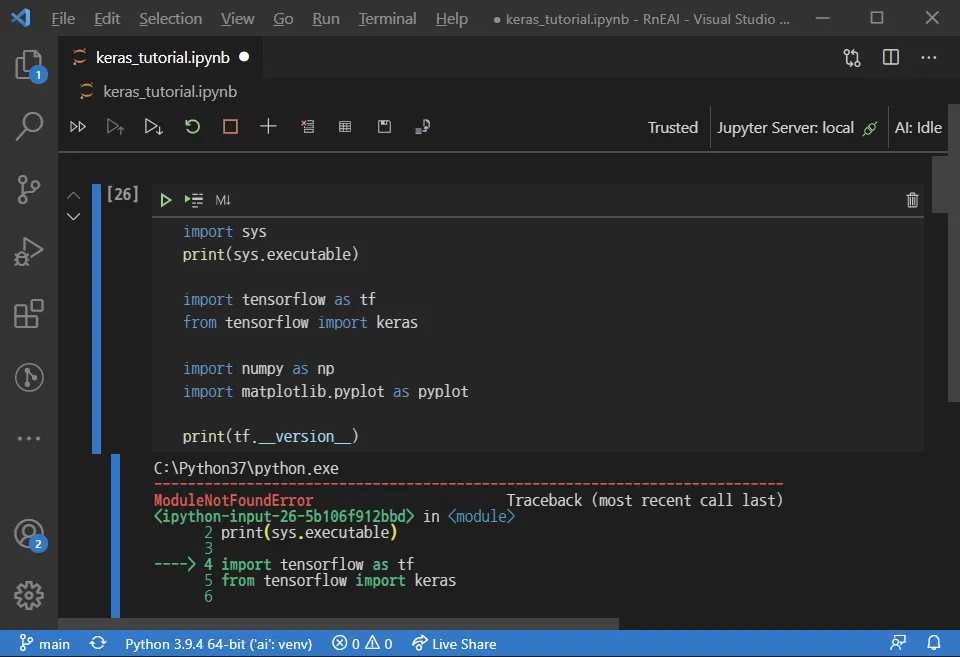Open Source Control view

(x=28, y=189)
